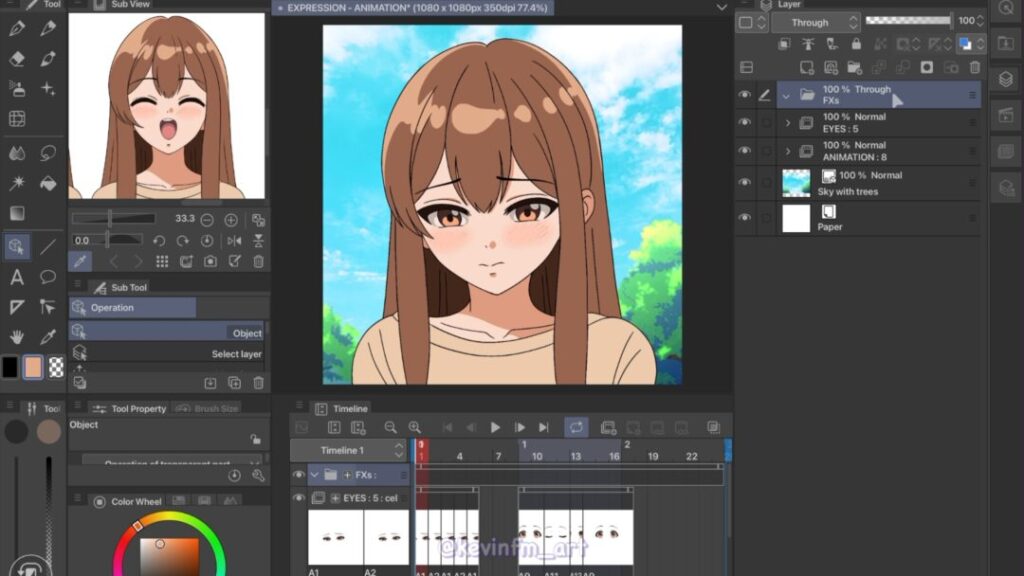Select the Eraser tool
This screenshot has height=576, width=1024.
(x=17, y=59)
